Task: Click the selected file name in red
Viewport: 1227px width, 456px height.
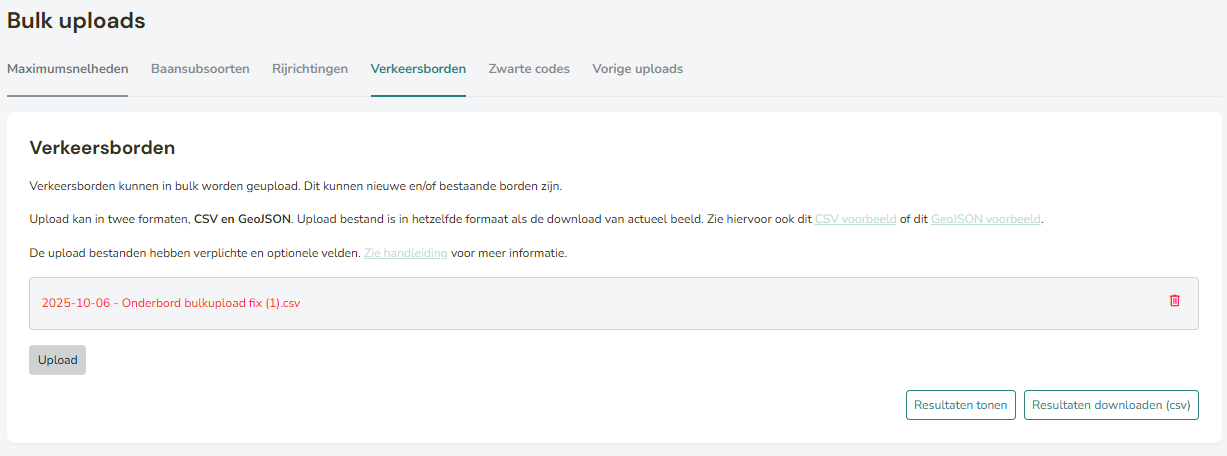Action: pyautogui.click(x=171, y=303)
